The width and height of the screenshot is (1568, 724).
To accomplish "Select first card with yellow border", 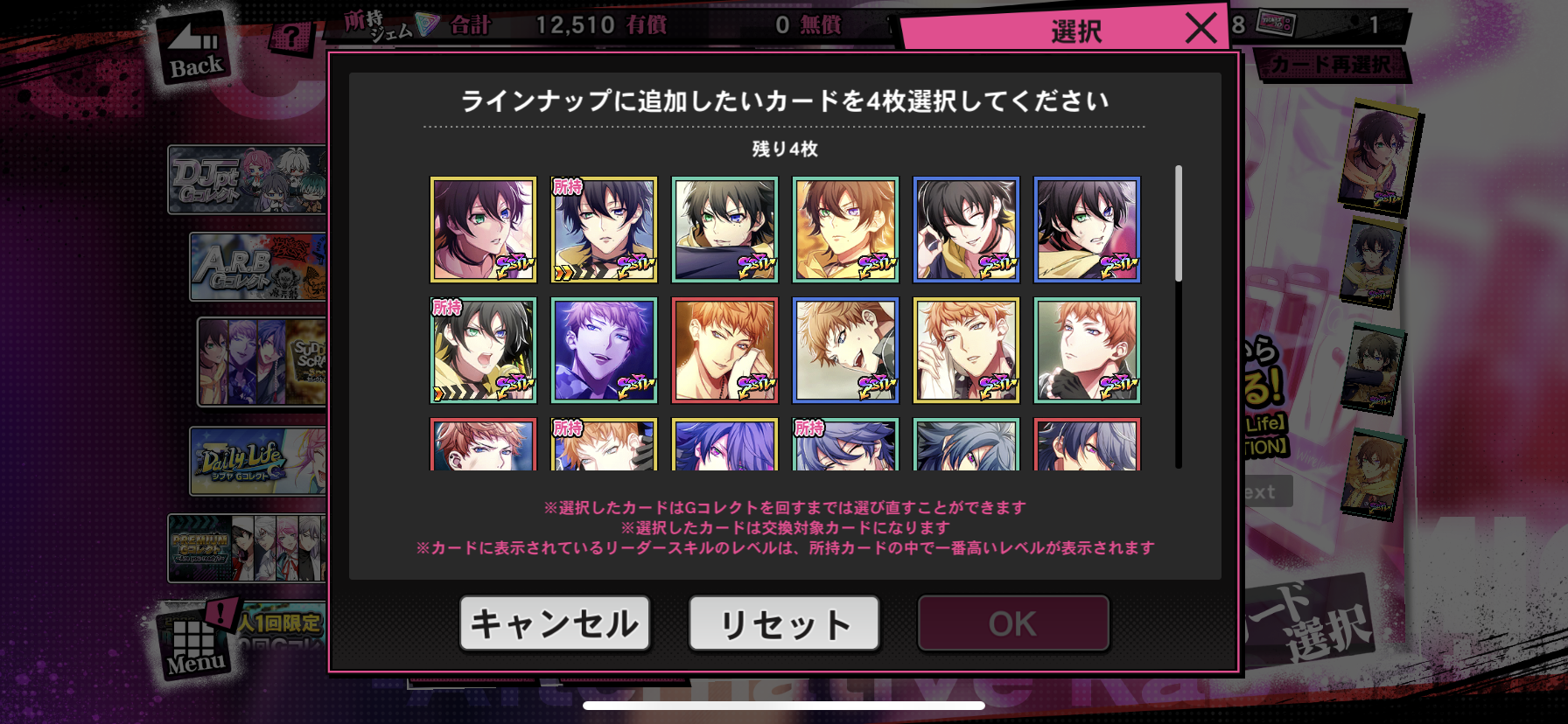I will (483, 230).
